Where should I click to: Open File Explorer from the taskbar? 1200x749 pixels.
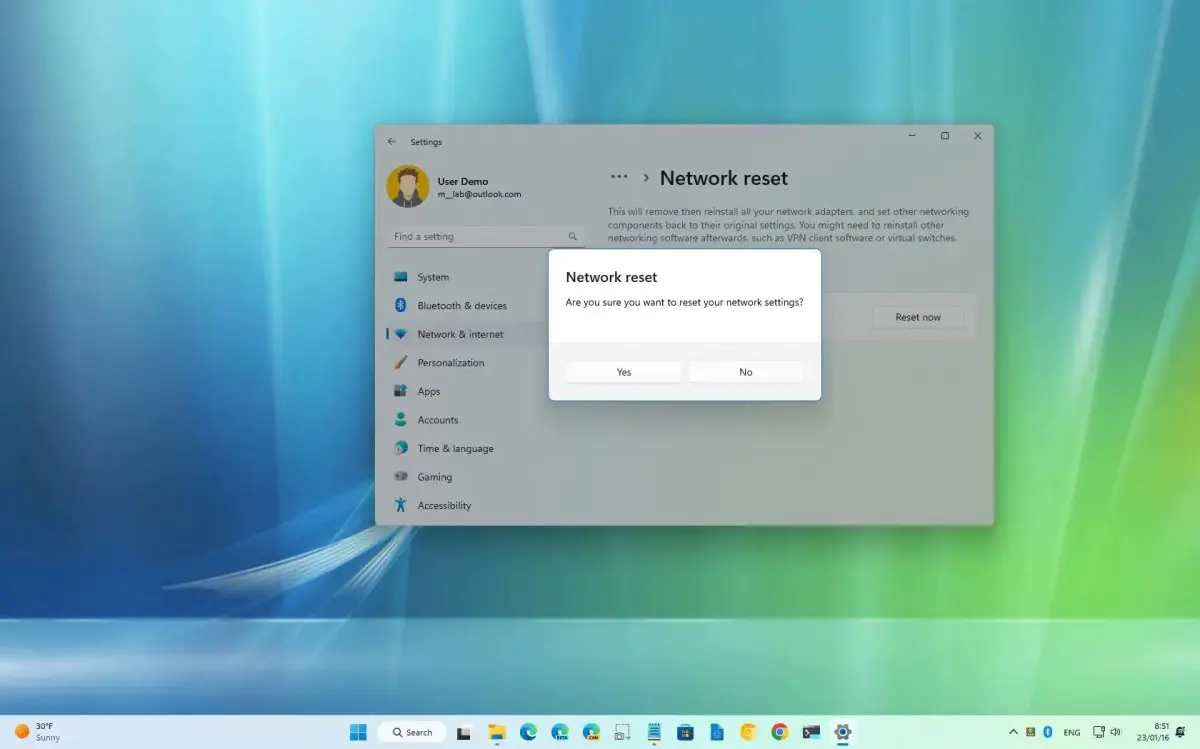tap(495, 733)
